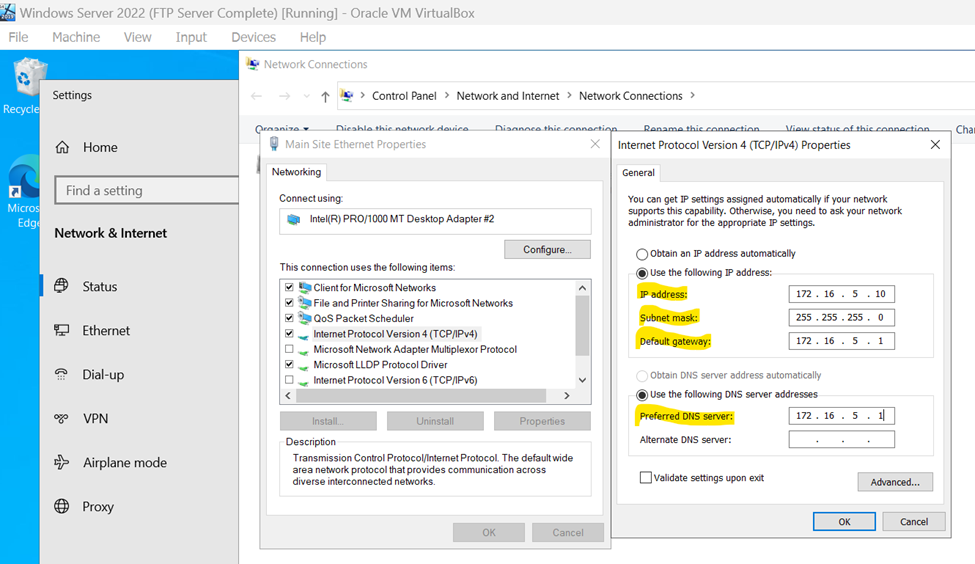975x564 pixels.
Task: Click the VirtualBox window title icon
Action: (x=7, y=12)
